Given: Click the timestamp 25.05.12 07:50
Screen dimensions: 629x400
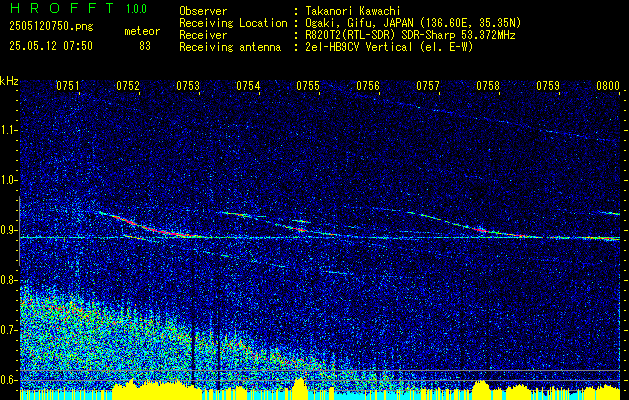Looking at the screenshot, I should [x=51, y=46].
